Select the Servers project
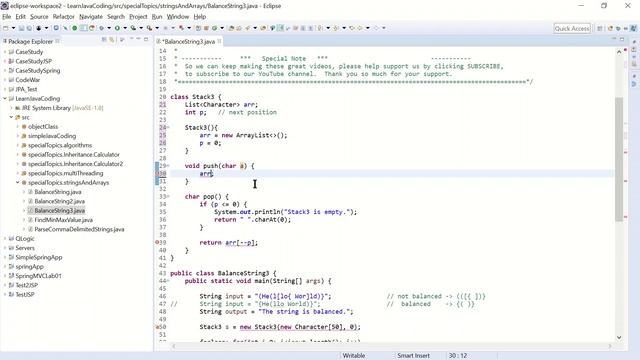 point(24,248)
